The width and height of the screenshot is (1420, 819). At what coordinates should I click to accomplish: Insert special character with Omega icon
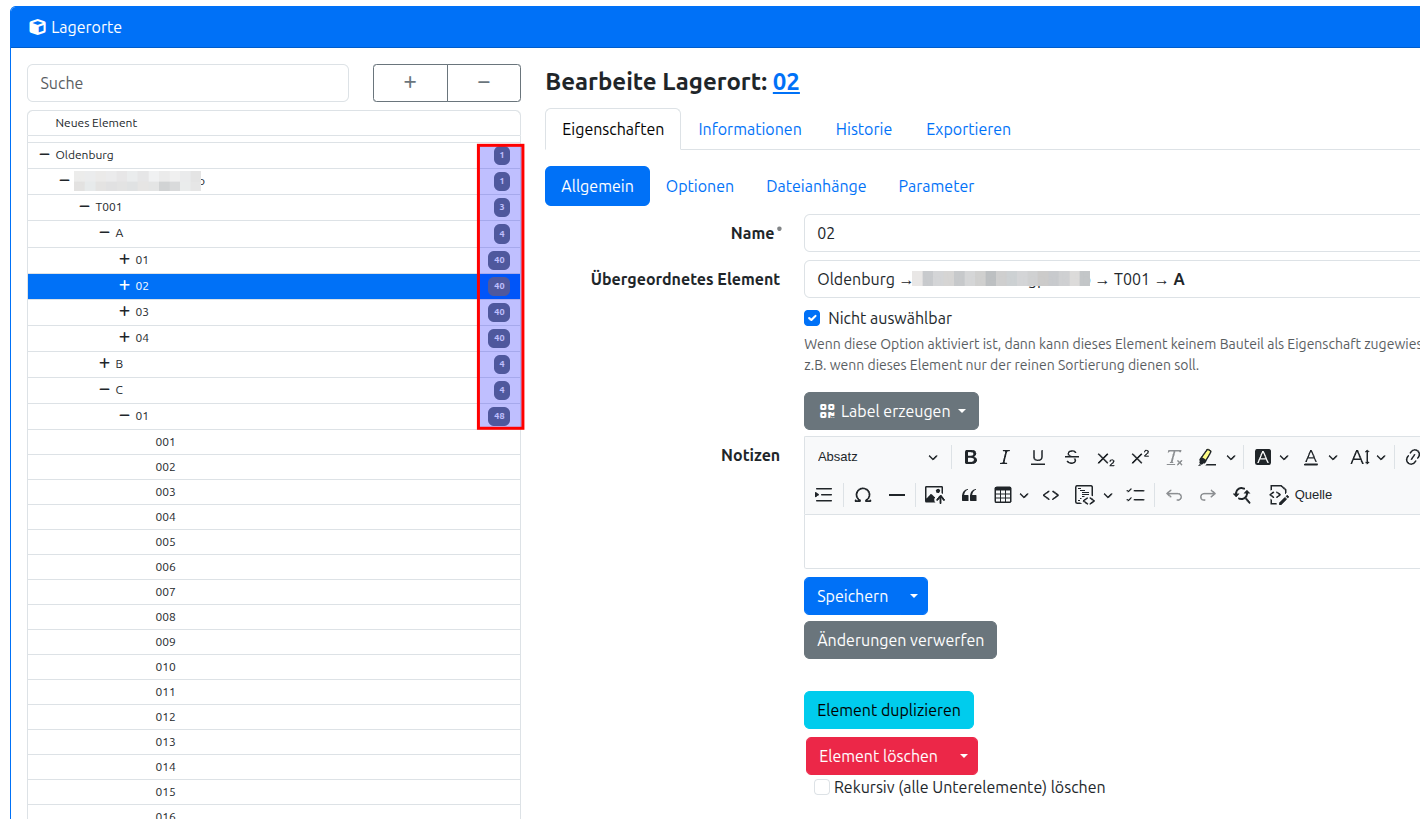862,495
